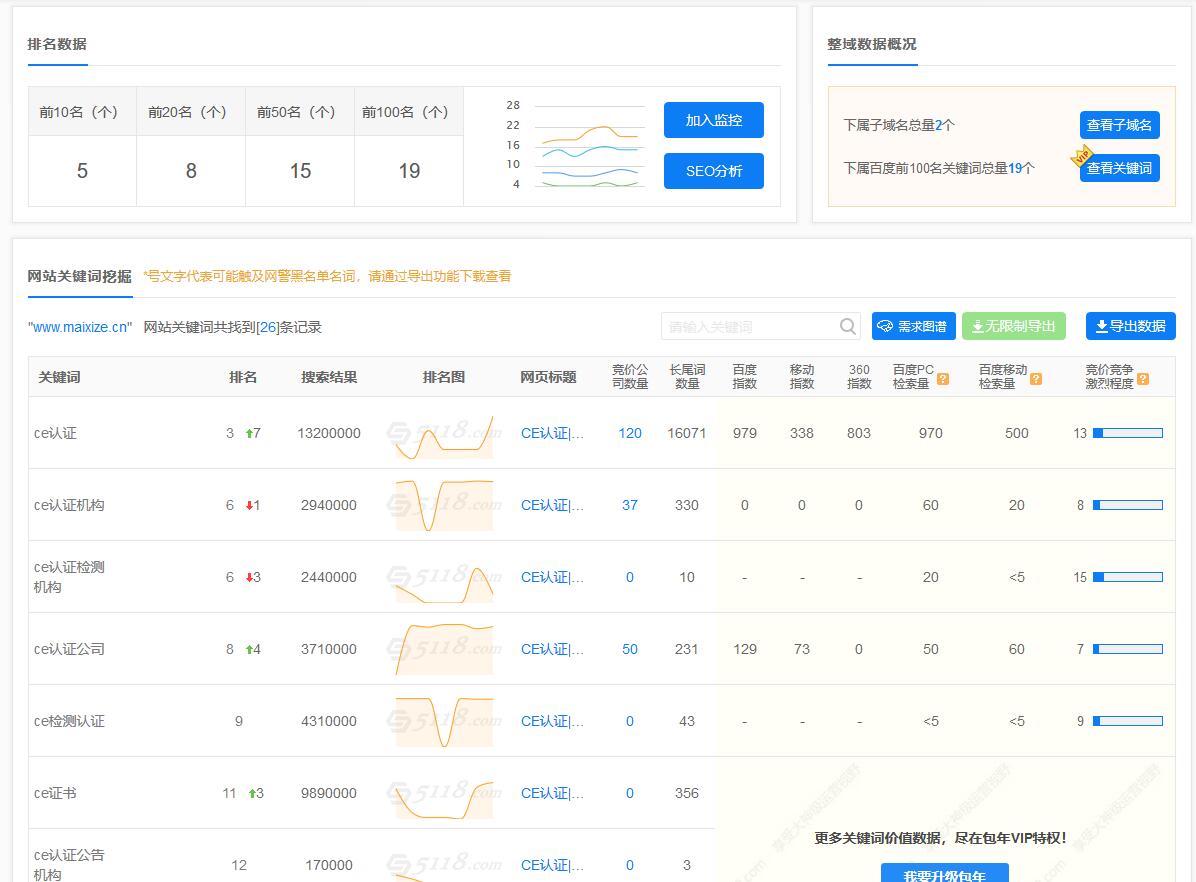The width and height of the screenshot is (1196, 882).
Task: Sort by 搜索结果 column header
Action: 329,377
